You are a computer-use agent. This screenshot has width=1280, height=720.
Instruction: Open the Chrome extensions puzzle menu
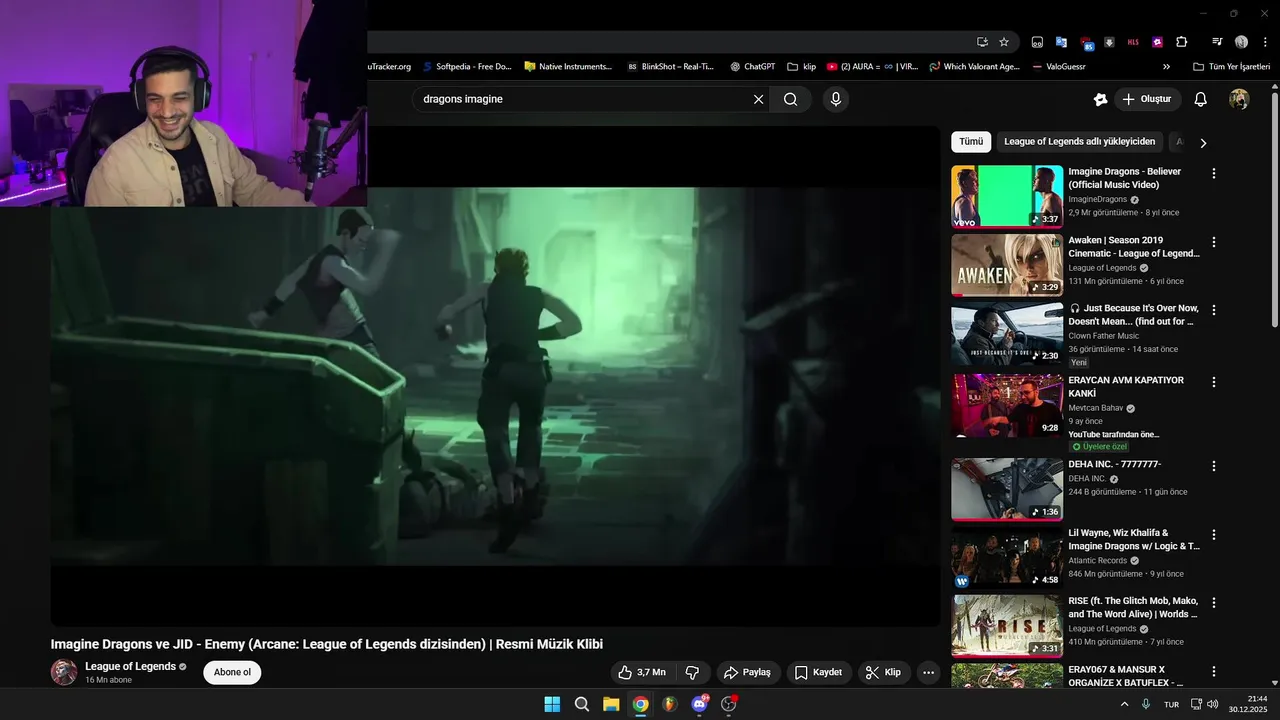(1181, 42)
